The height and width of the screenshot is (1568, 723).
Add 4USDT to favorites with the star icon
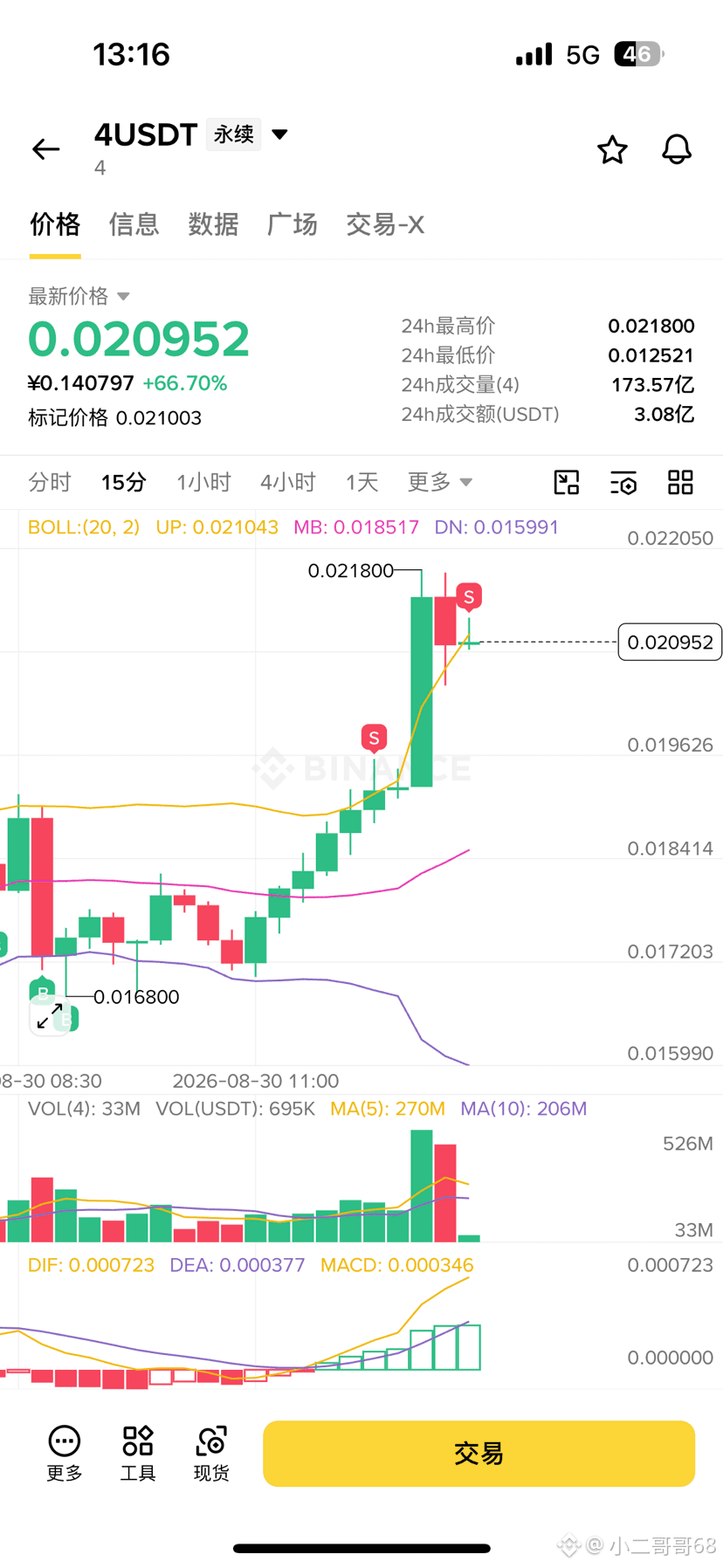[612, 149]
